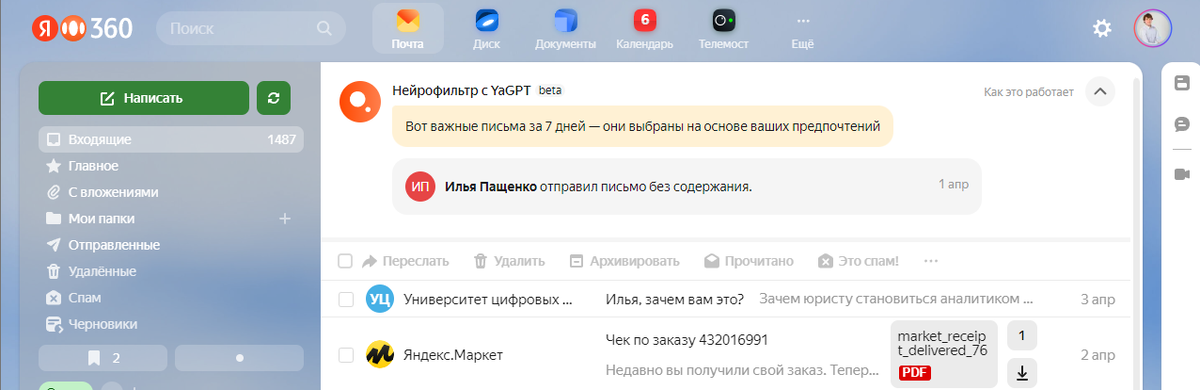Click Удалить in the mail toolbar
Screen dimensions: 1200x390
(x=509, y=261)
